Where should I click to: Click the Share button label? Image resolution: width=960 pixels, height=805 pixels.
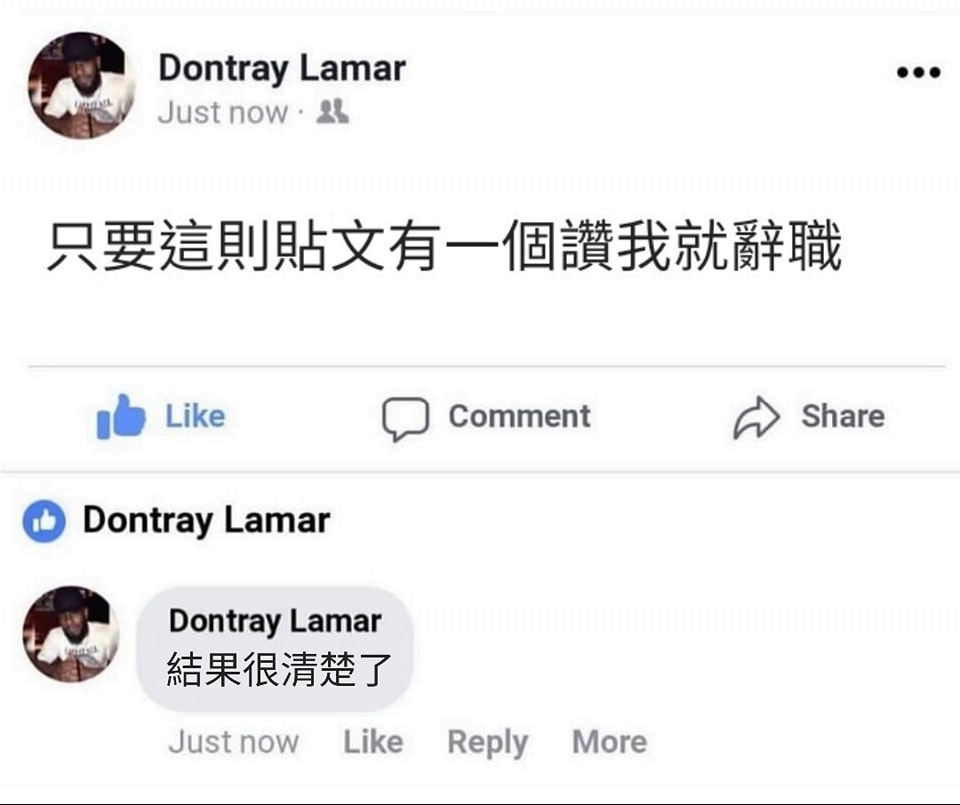click(843, 416)
